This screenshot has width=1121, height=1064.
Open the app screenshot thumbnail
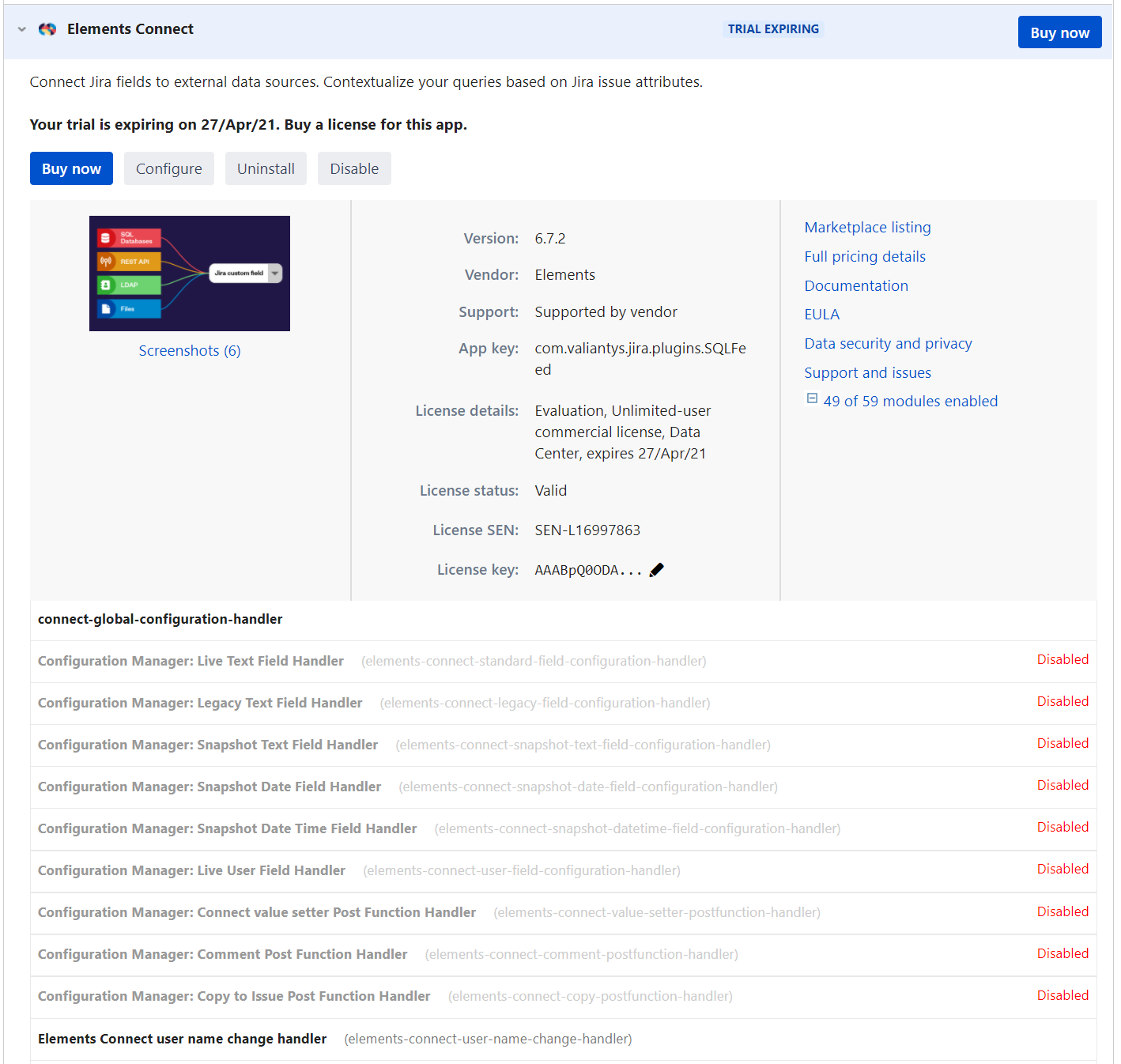click(x=190, y=274)
